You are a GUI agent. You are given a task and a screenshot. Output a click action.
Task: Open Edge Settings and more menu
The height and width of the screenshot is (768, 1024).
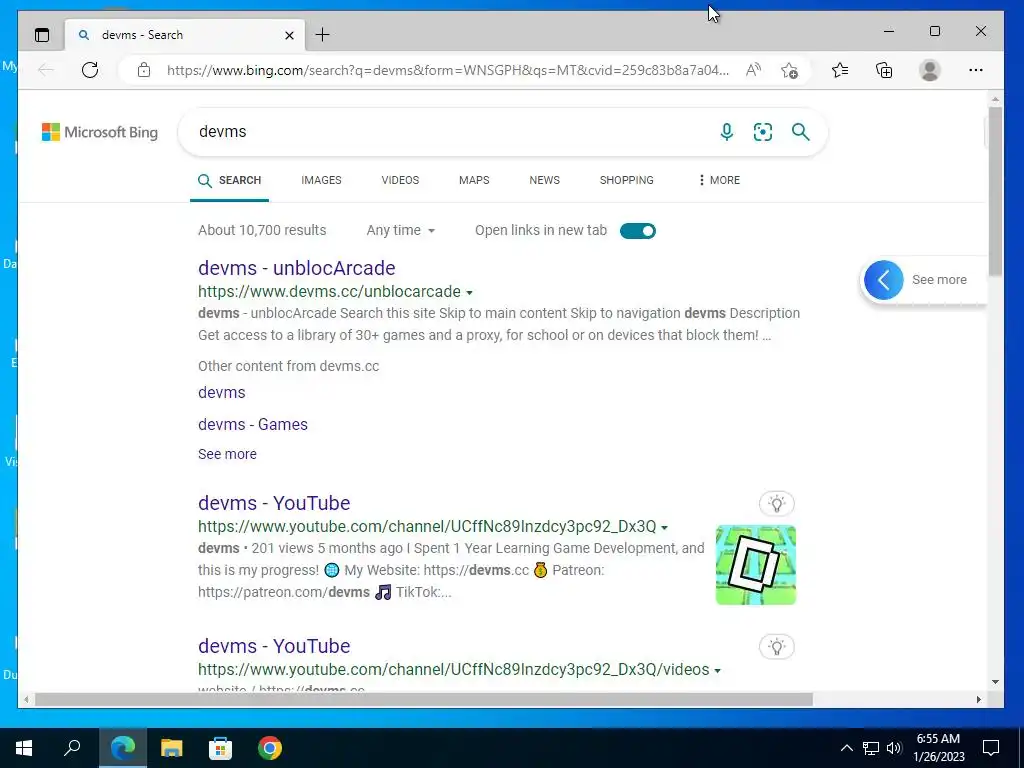pos(976,70)
